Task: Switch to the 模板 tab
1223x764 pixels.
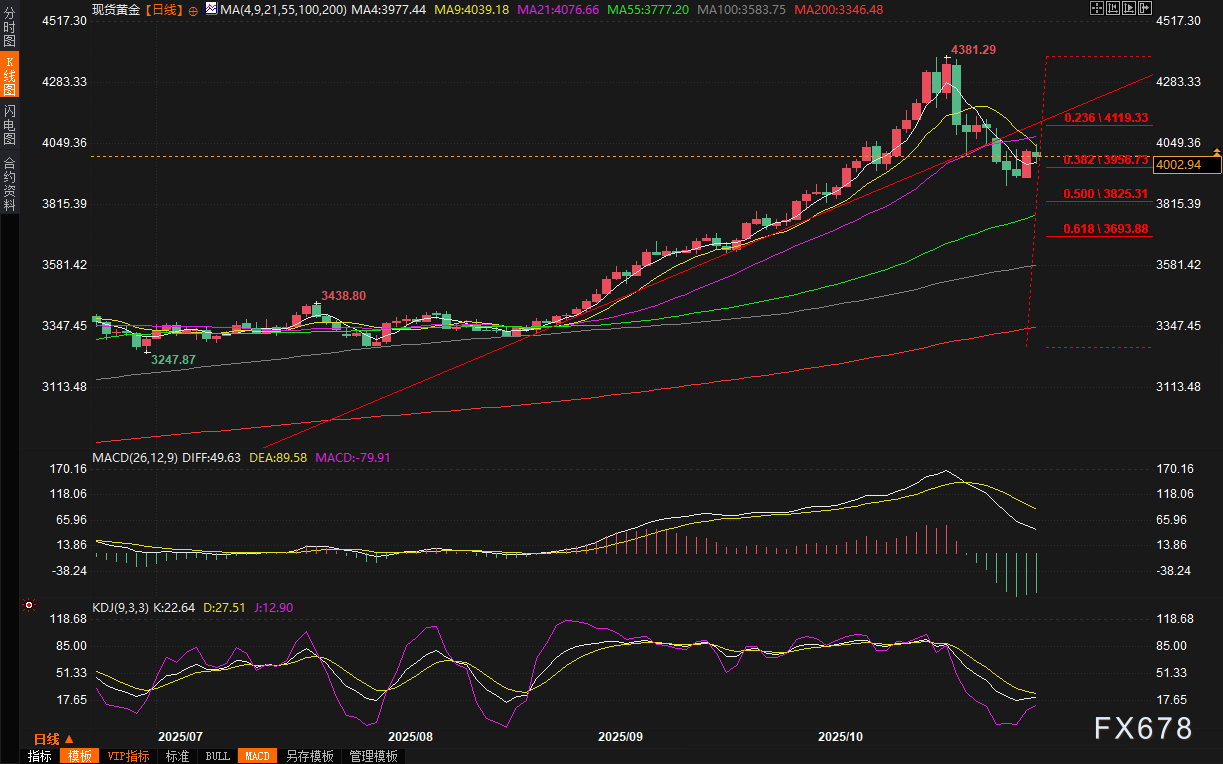Action: 79,756
